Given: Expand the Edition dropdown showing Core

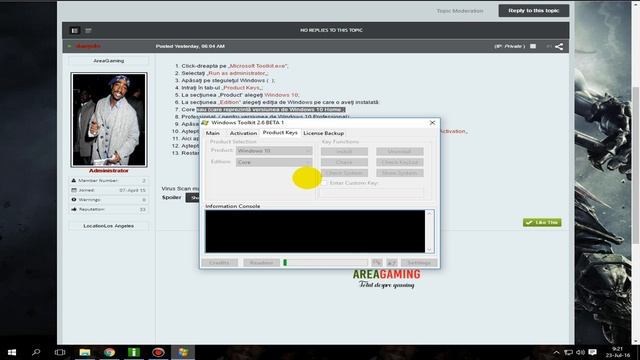Looking at the screenshot, I should (x=274, y=162).
